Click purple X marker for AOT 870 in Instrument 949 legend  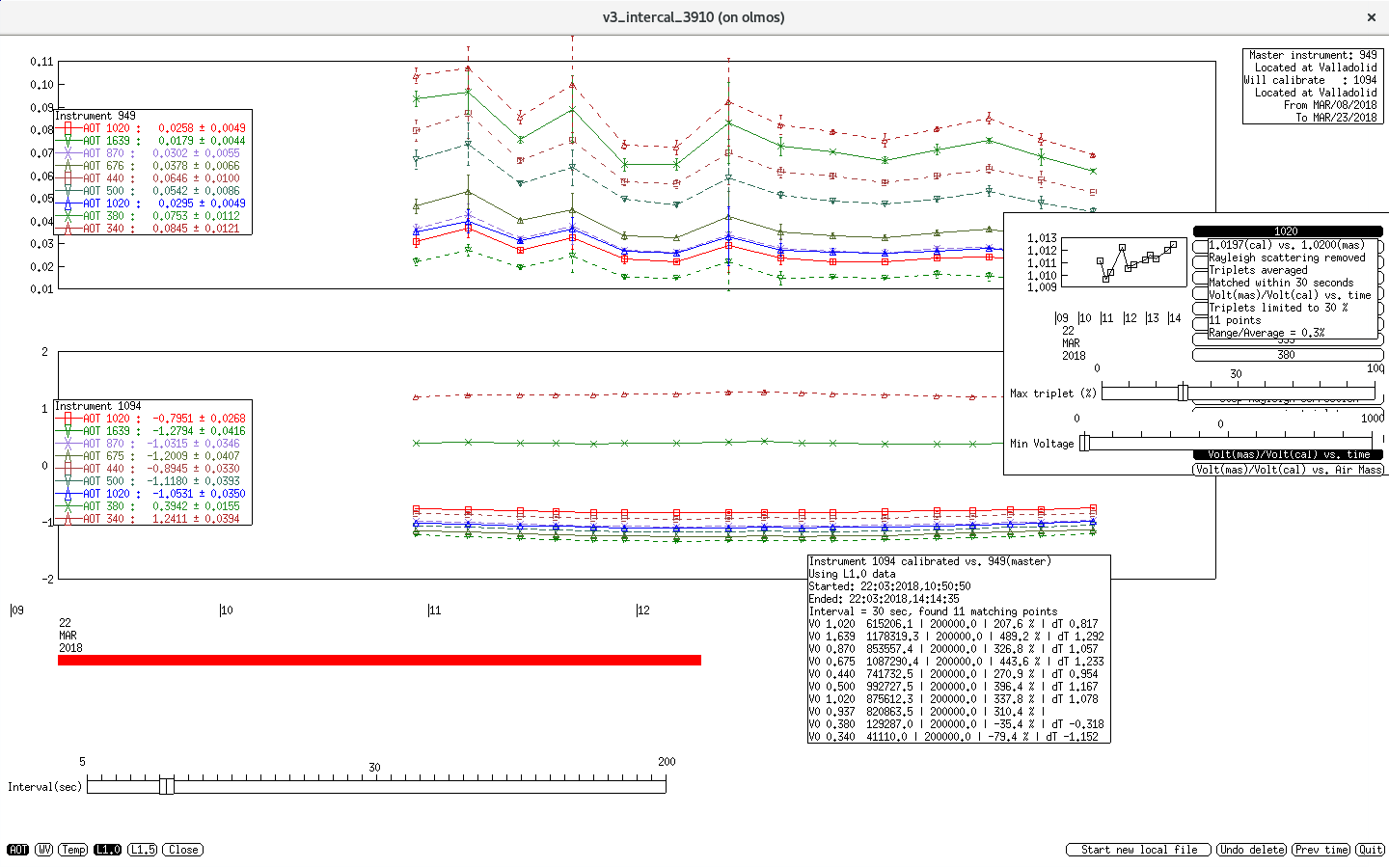[68, 153]
